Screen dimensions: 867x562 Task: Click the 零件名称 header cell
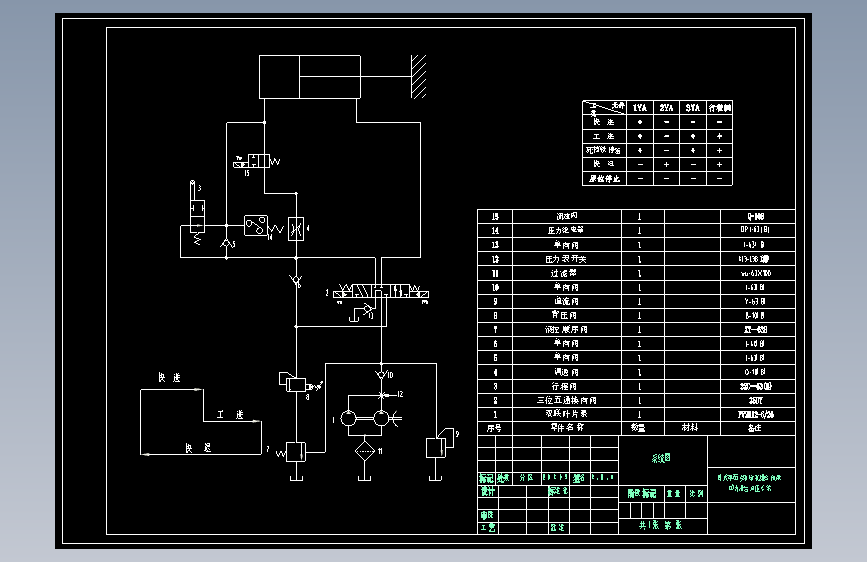tap(567, 428)
